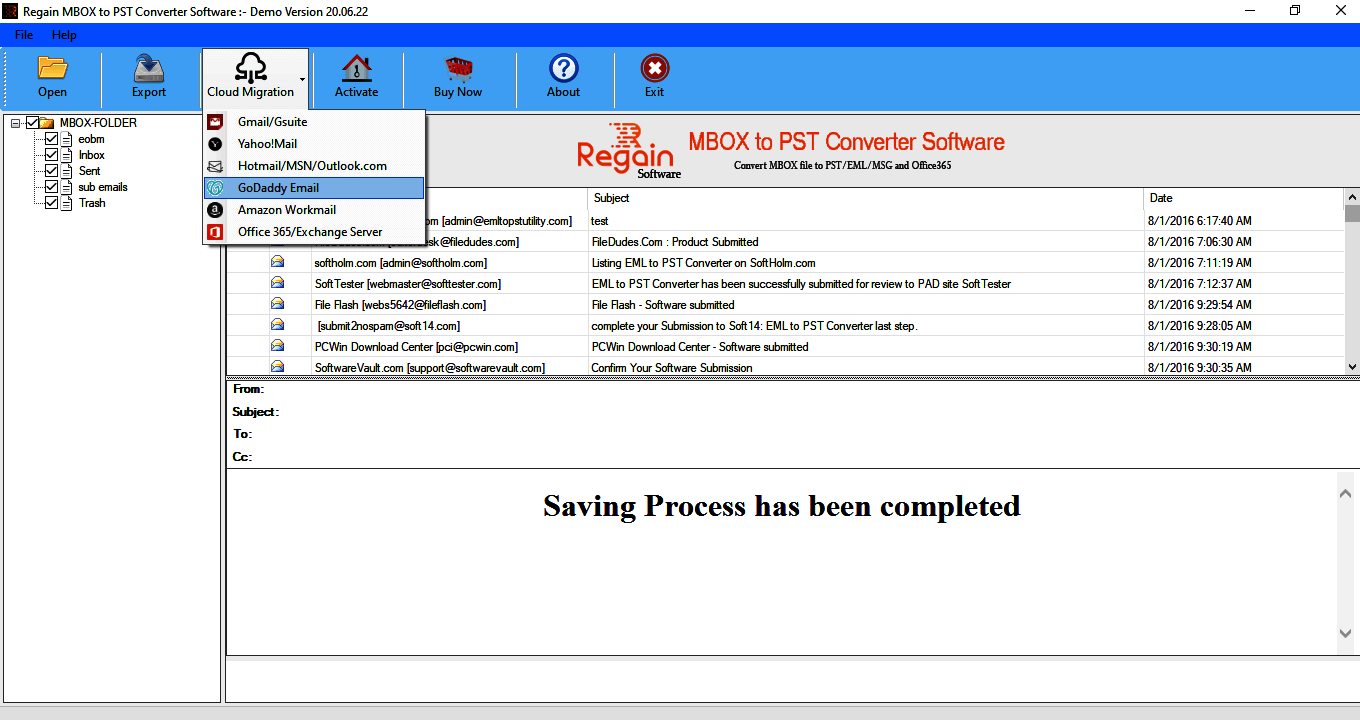Click the file icon beside Sent

click(x=68, y=171)
